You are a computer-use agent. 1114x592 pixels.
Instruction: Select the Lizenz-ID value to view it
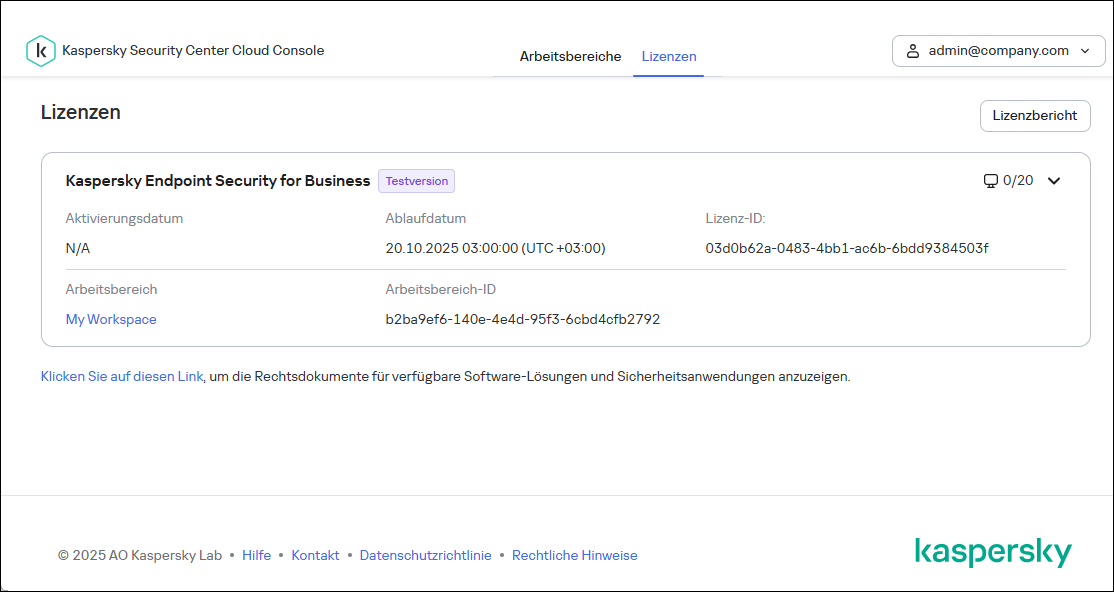(x=846, y=248)
